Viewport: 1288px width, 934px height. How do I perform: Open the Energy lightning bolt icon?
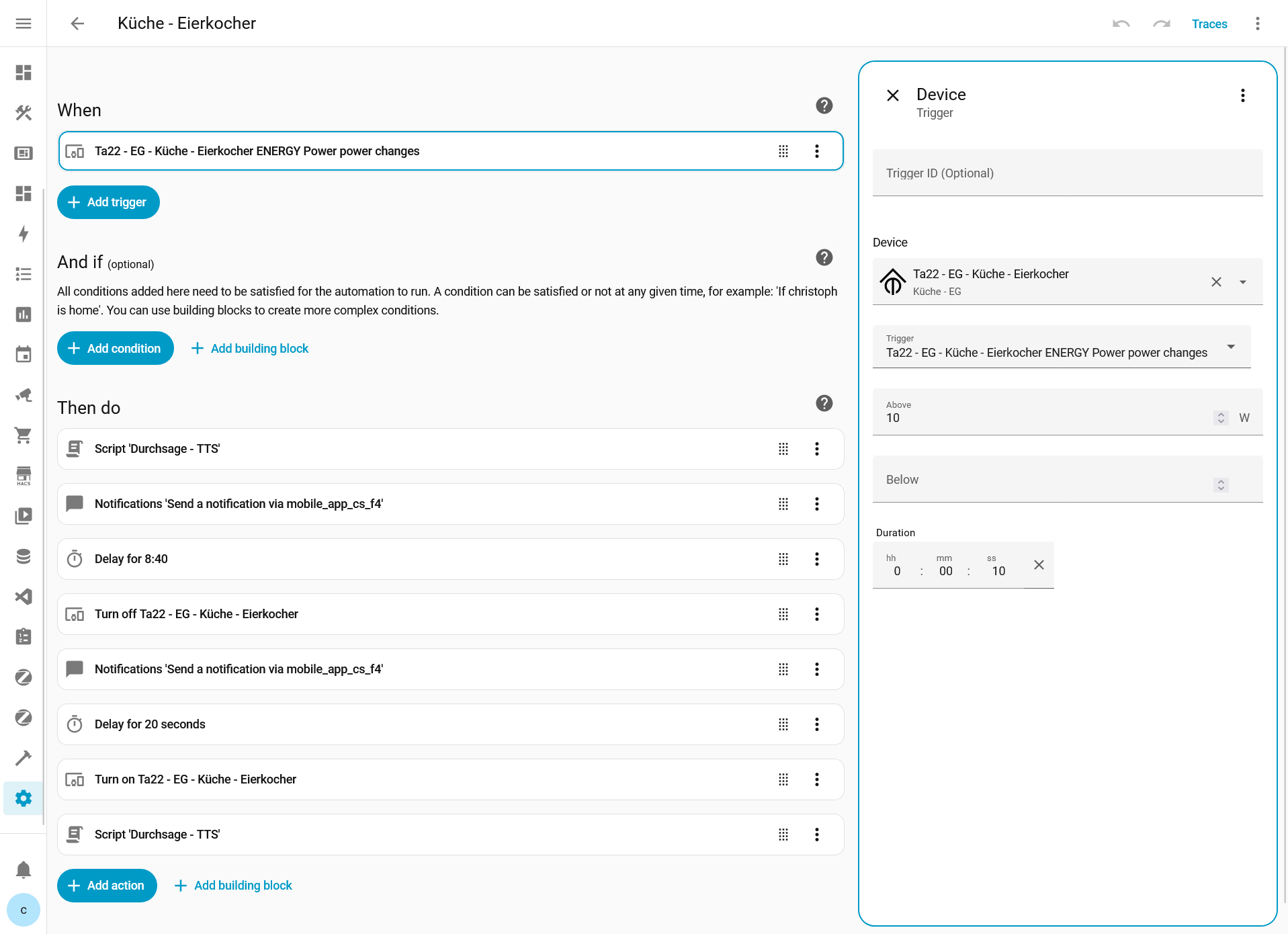(x=24, y=234)
